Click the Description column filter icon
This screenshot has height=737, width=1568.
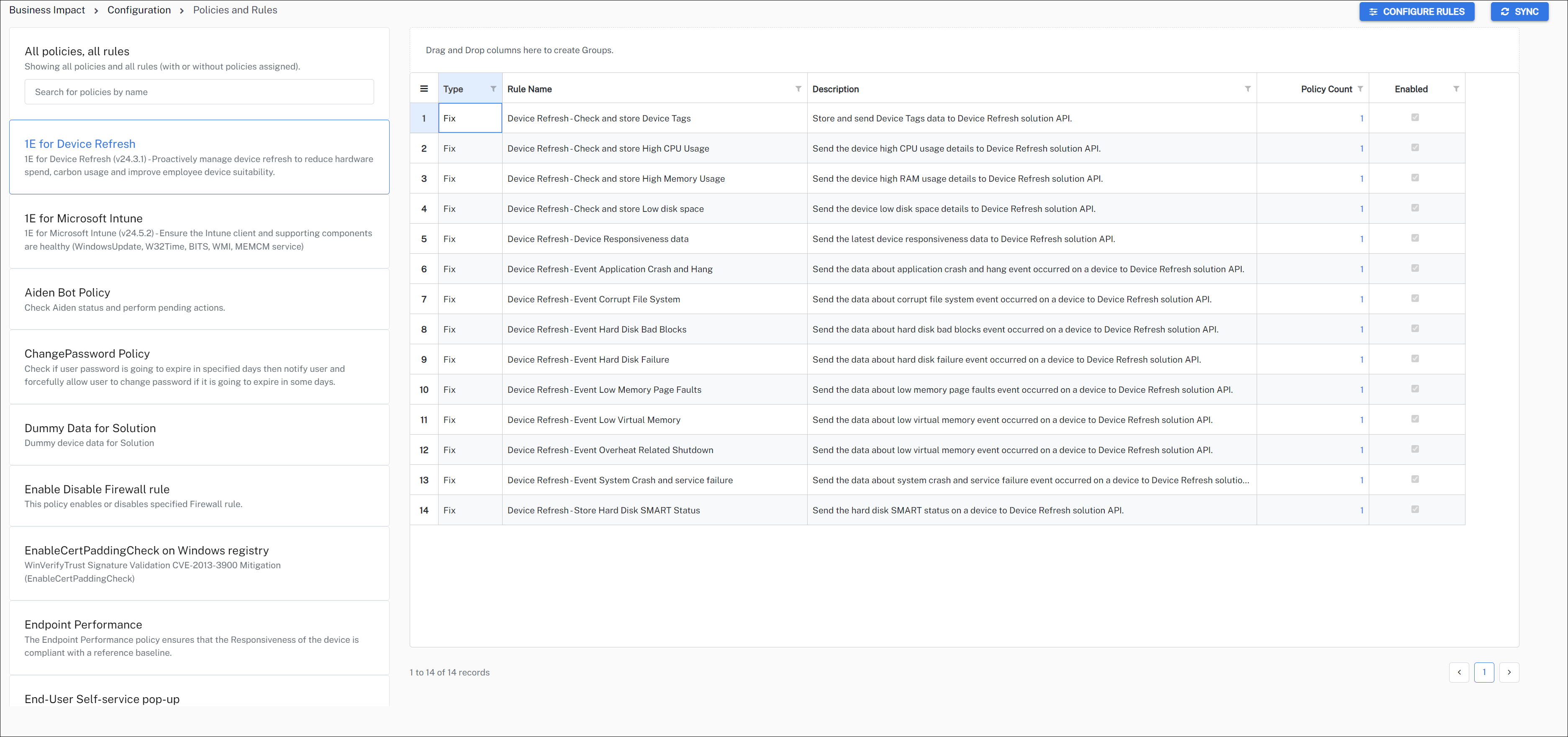[x=1247, y=89]
